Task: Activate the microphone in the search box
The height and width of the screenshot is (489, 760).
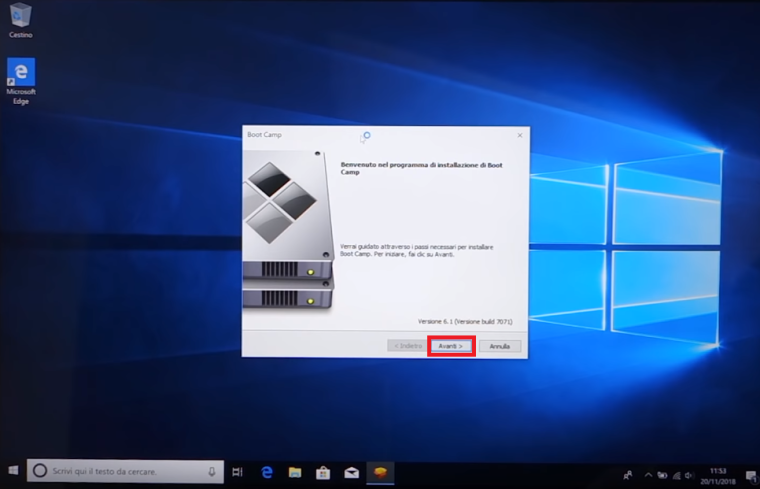Action: 212,471
